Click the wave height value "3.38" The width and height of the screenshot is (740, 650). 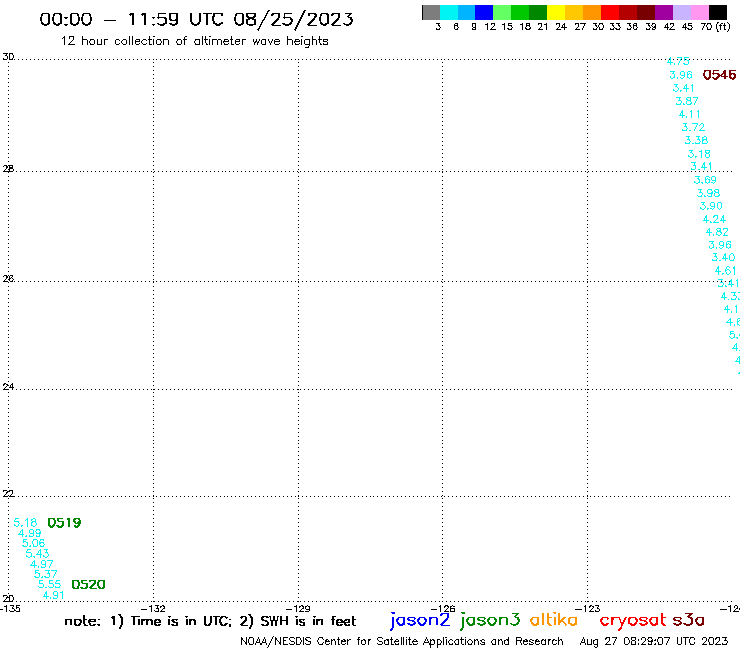point(697,140)
